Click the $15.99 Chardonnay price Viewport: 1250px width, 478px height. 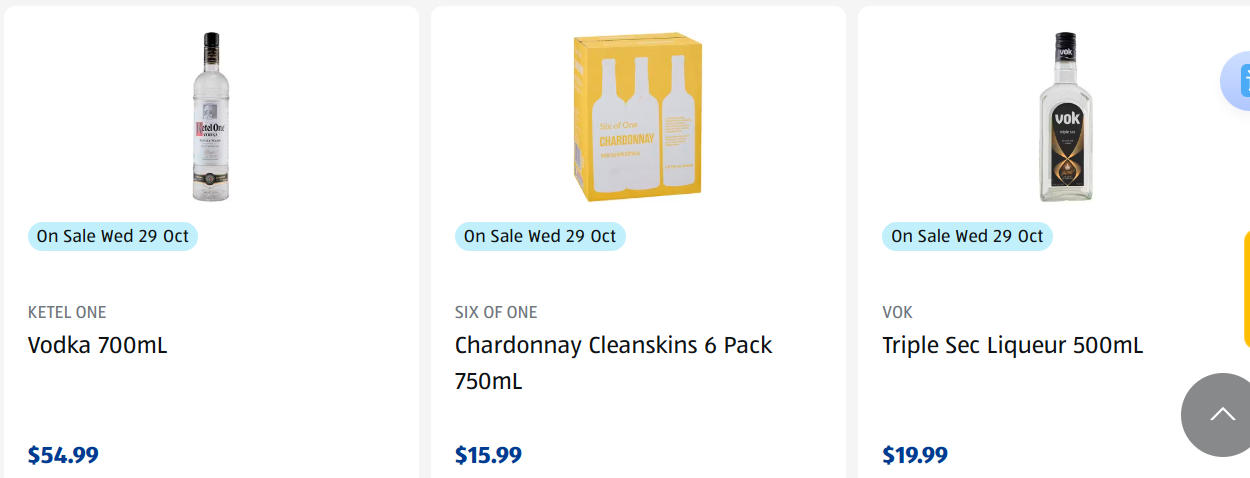pos(489,455)
